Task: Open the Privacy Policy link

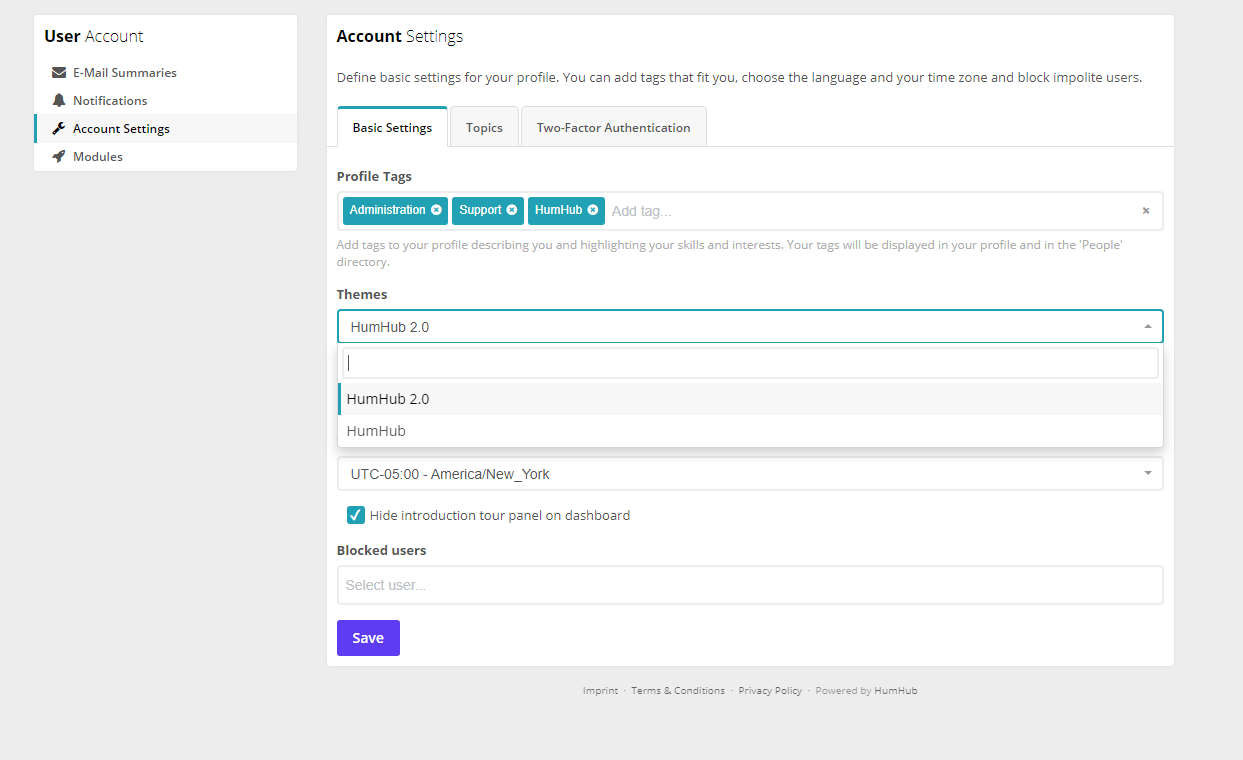Action: point(770,690)
